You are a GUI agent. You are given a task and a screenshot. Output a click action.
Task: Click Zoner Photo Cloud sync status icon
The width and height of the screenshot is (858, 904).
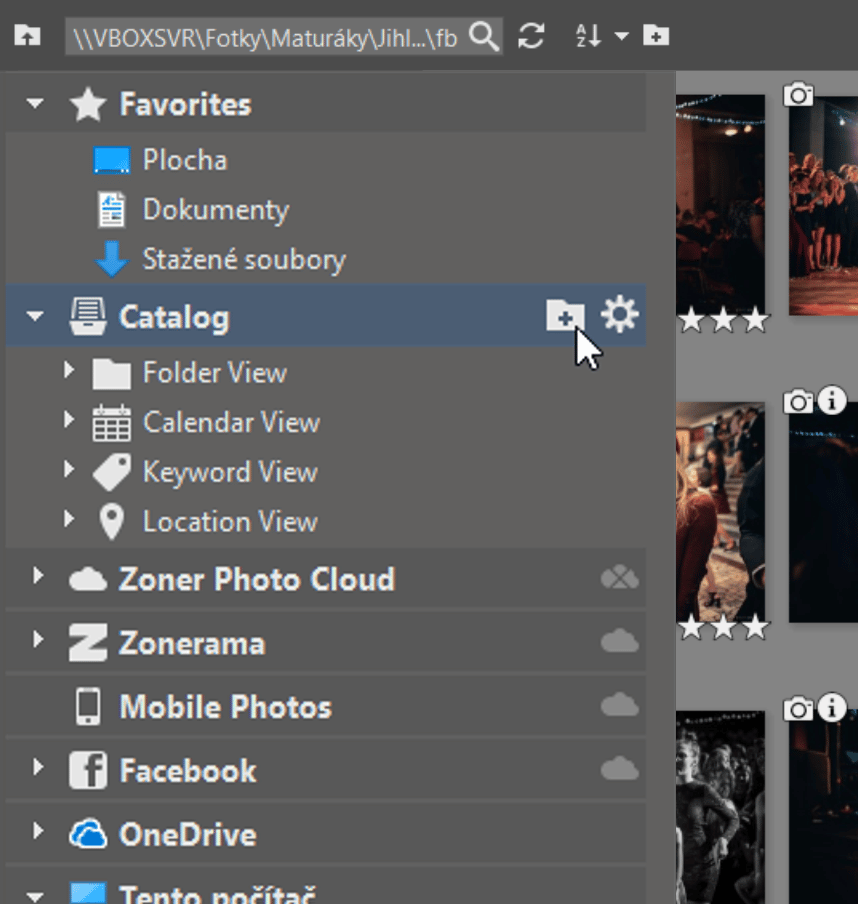(x=620, y=578)
